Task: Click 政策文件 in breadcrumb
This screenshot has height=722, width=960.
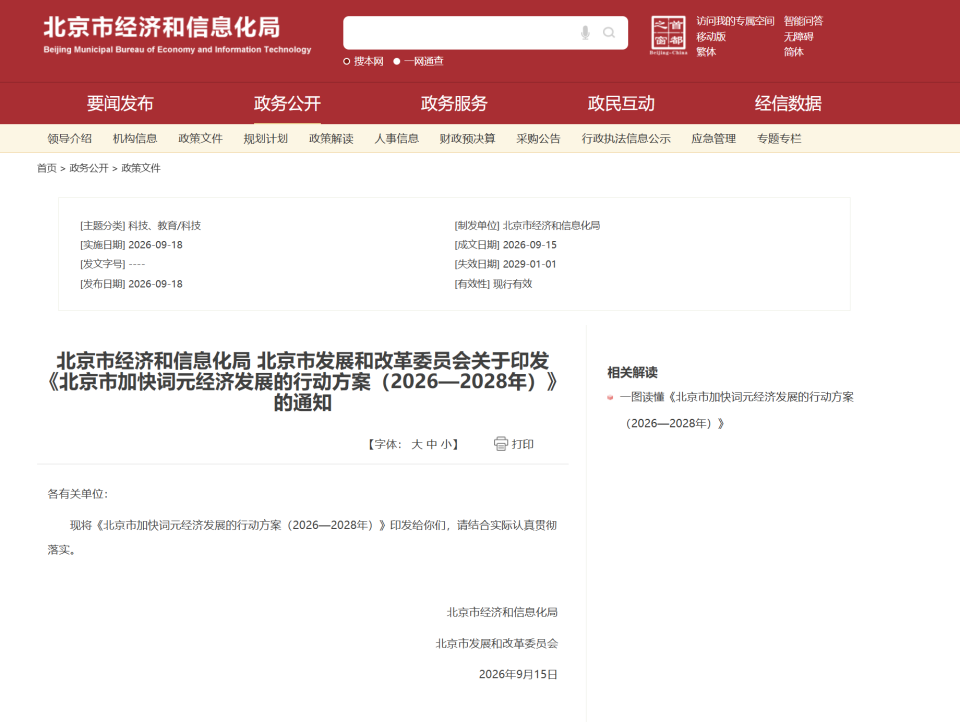Action: click(141, 168)
